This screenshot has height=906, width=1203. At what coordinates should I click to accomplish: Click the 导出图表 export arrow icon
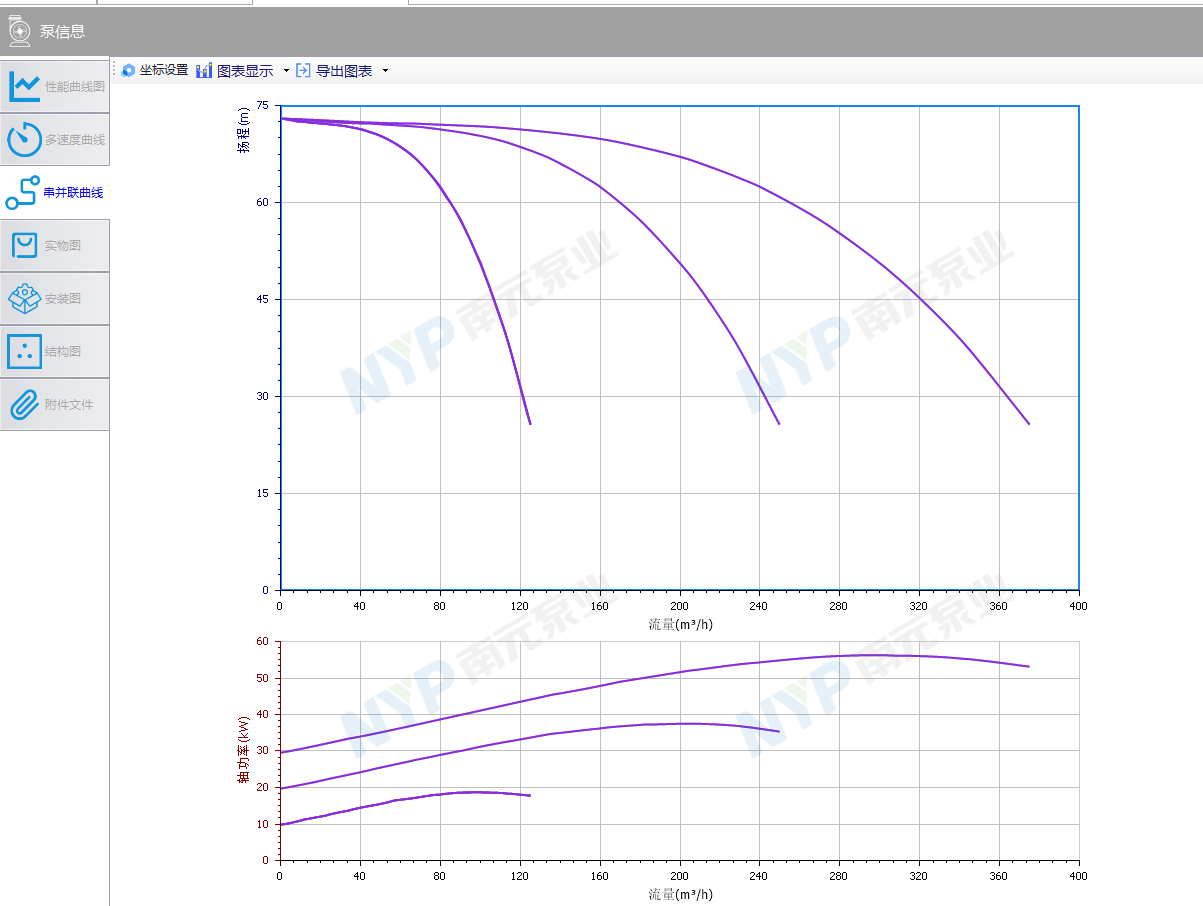coord(303,70)
